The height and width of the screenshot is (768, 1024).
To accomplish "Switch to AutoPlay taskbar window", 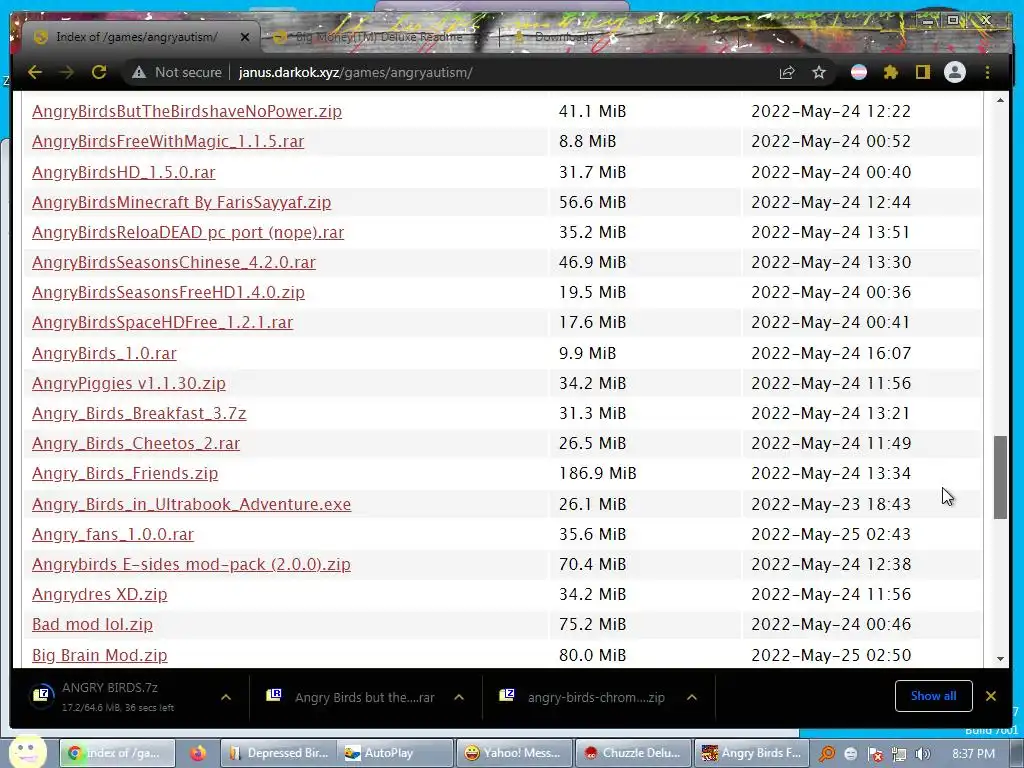I will coord(397,753).
